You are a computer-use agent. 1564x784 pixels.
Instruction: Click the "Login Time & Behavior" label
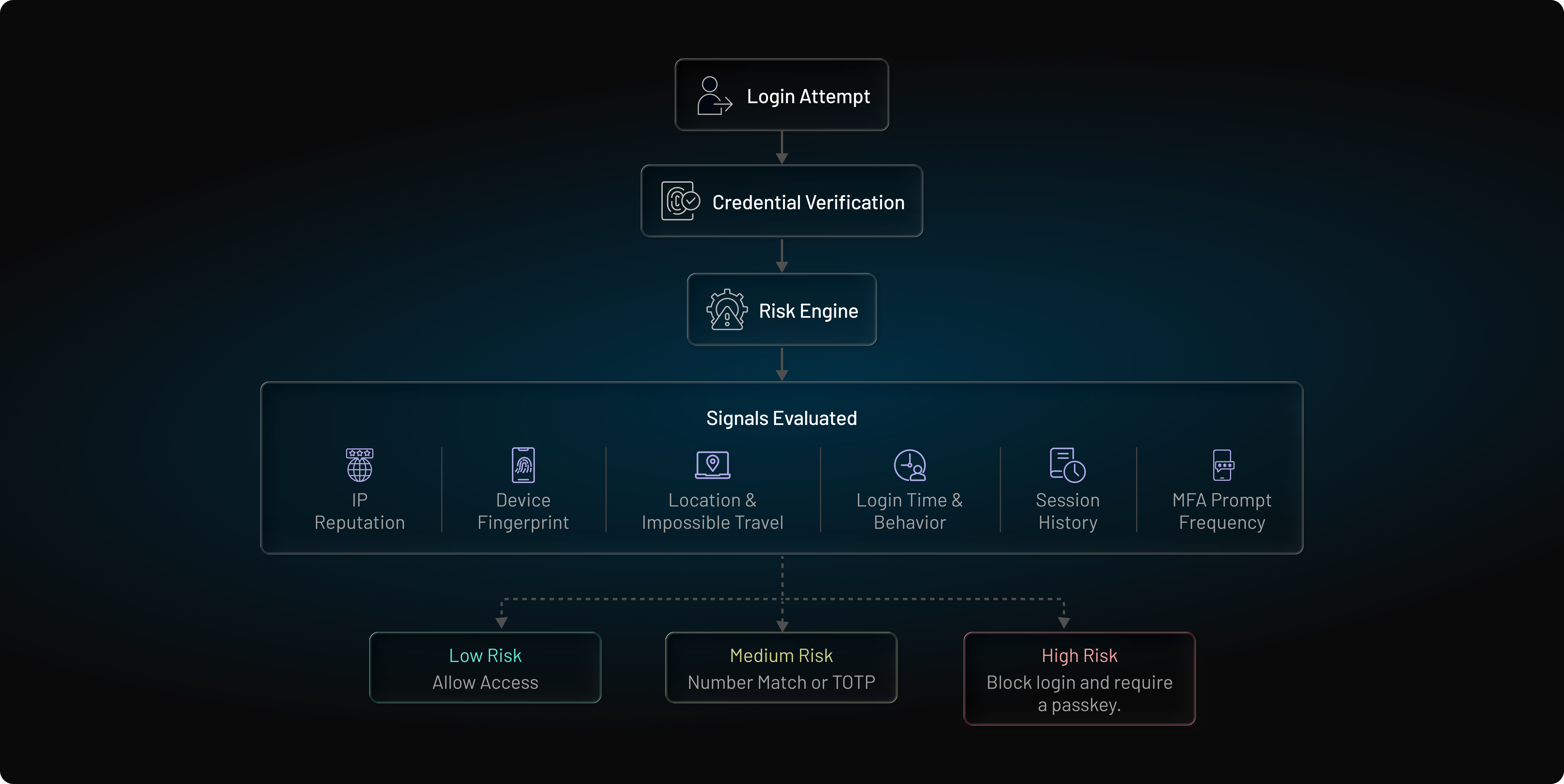click(910, 511)
